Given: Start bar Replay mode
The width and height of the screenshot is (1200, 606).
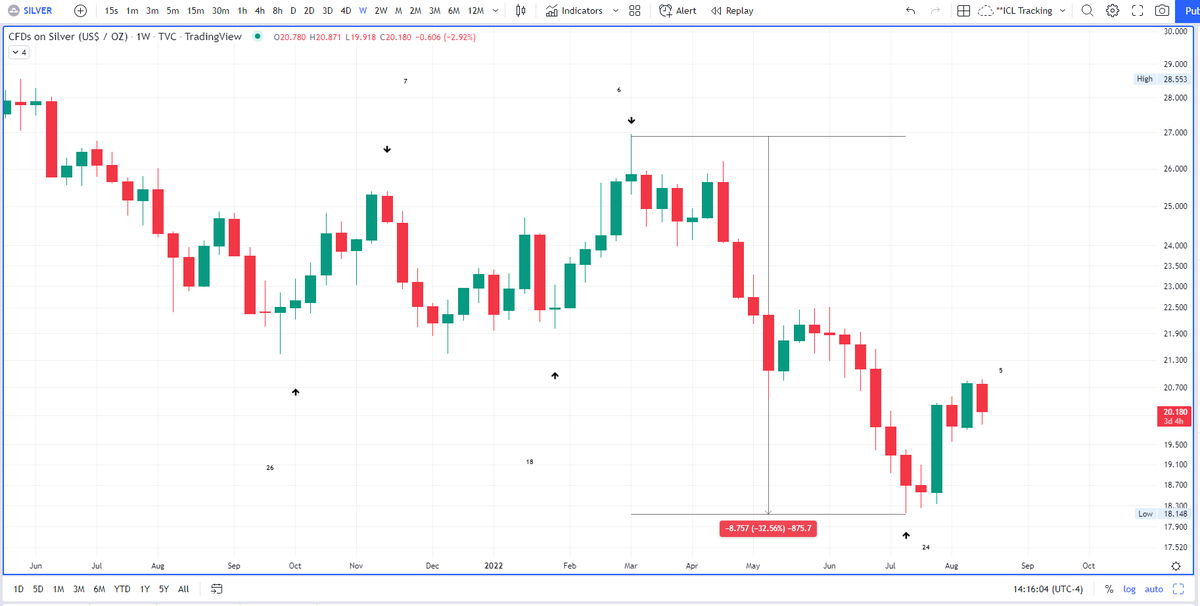Looking at the screenshot, I should point(732,10).
